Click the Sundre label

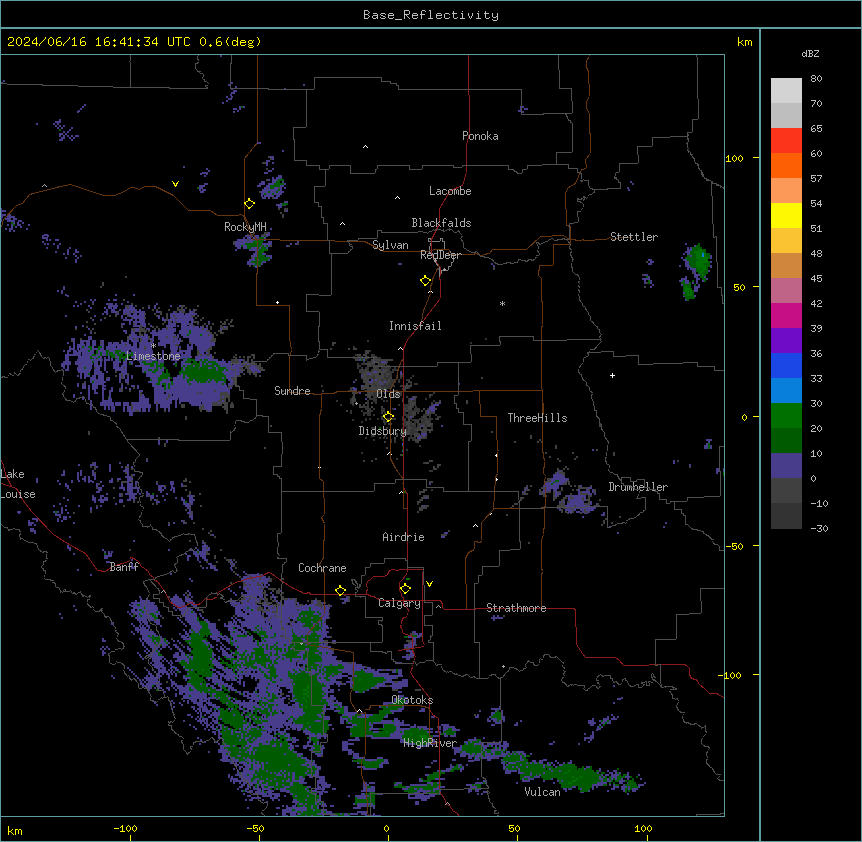[292, 391]
